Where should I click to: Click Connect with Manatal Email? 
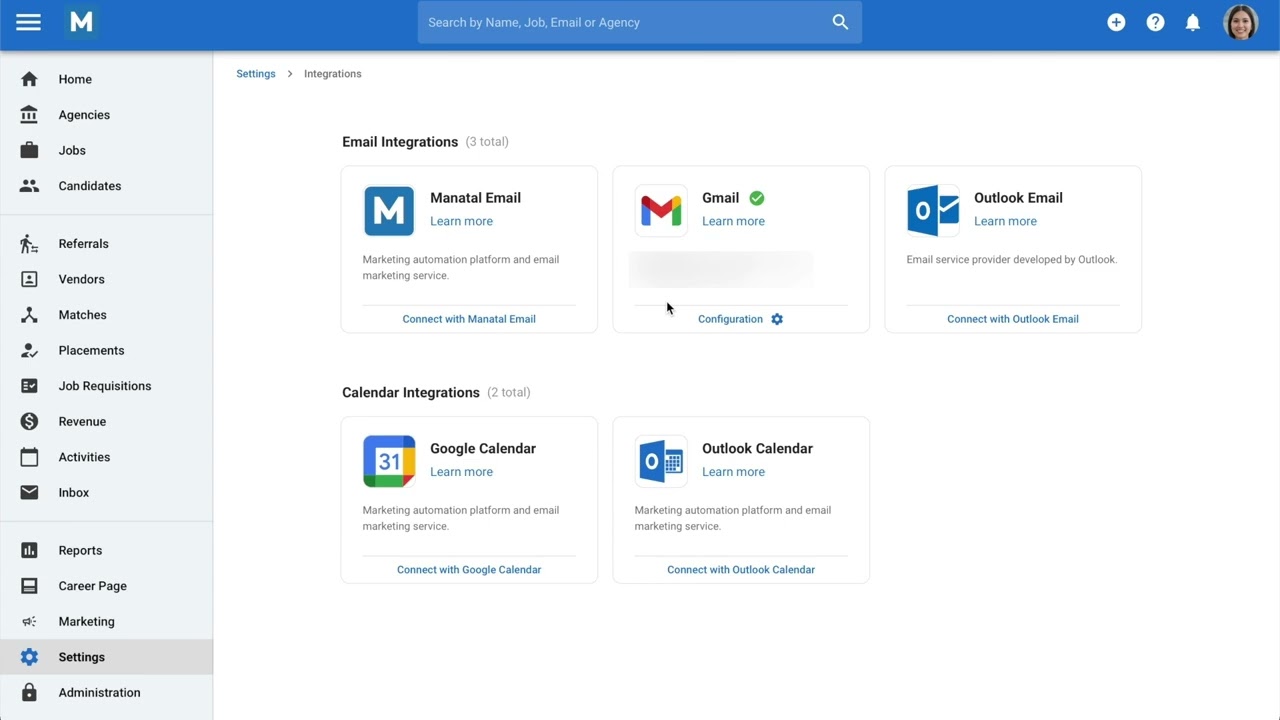[x=469, y=319]
